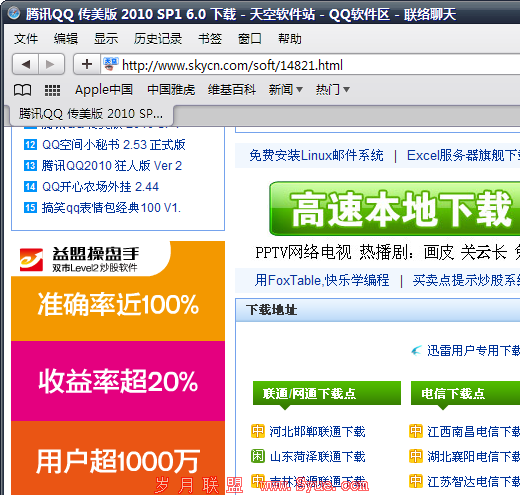The height and width of the screenshot is (495, 520).
Task: Click the number 14 list badge
Action: (x=30, y=187)
